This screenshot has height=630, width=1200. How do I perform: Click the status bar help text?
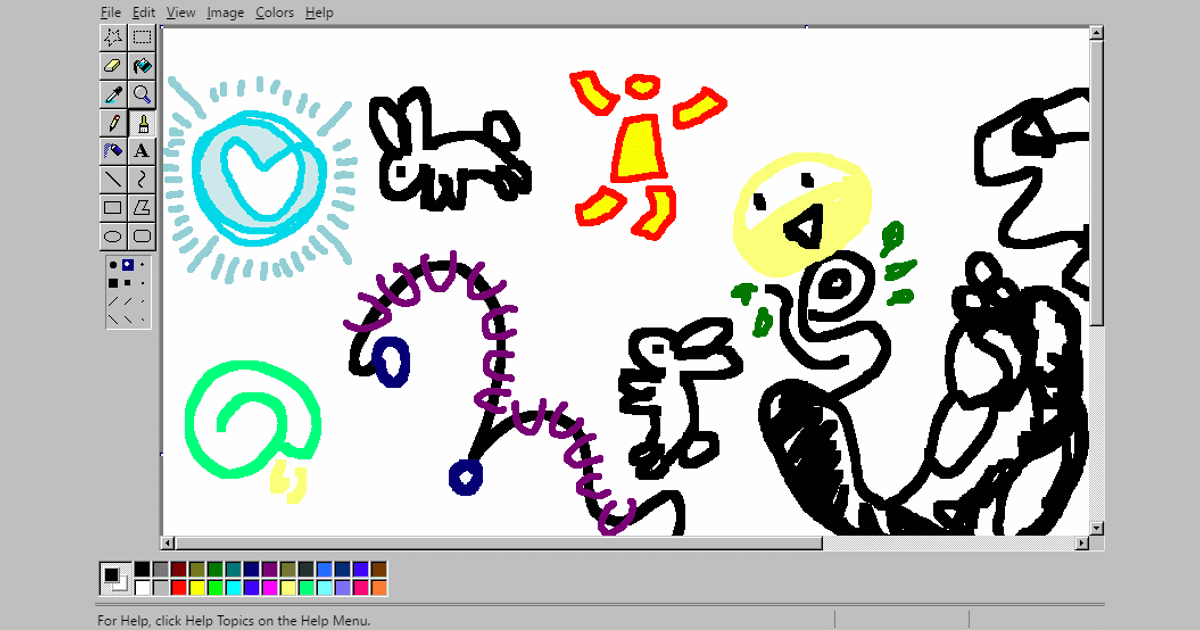tap(234, 621)
